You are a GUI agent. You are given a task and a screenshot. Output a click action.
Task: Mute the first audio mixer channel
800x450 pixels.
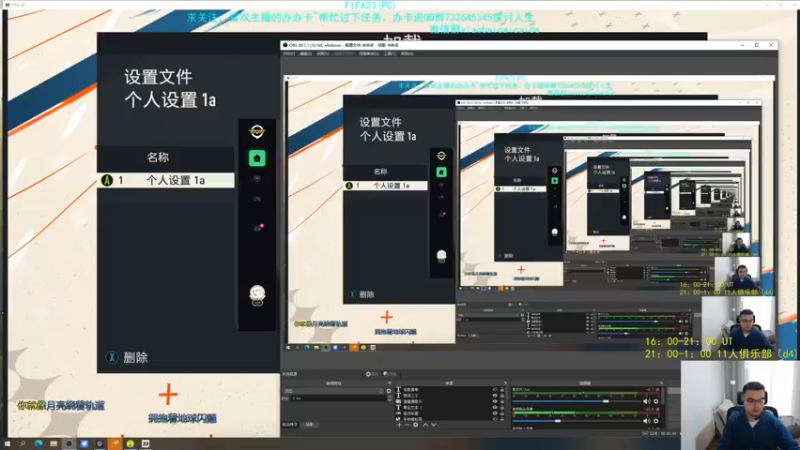[646, 402]
